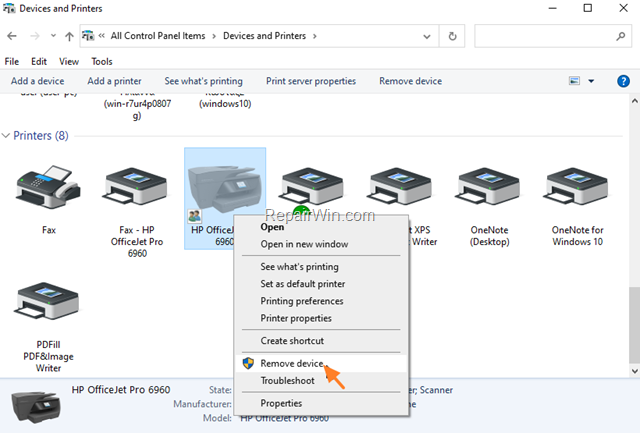Click Remove device in the toolbar
The height and width of the screenshot is (433, 640).
[x=410, y=81]
